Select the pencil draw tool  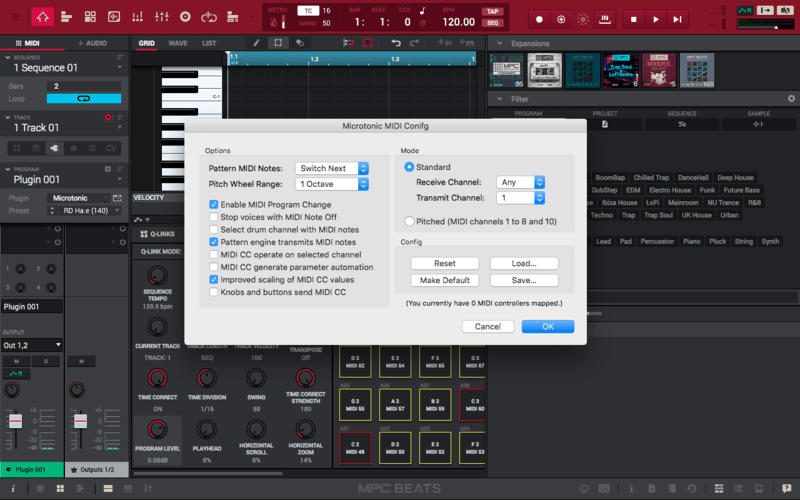[256, 43]
